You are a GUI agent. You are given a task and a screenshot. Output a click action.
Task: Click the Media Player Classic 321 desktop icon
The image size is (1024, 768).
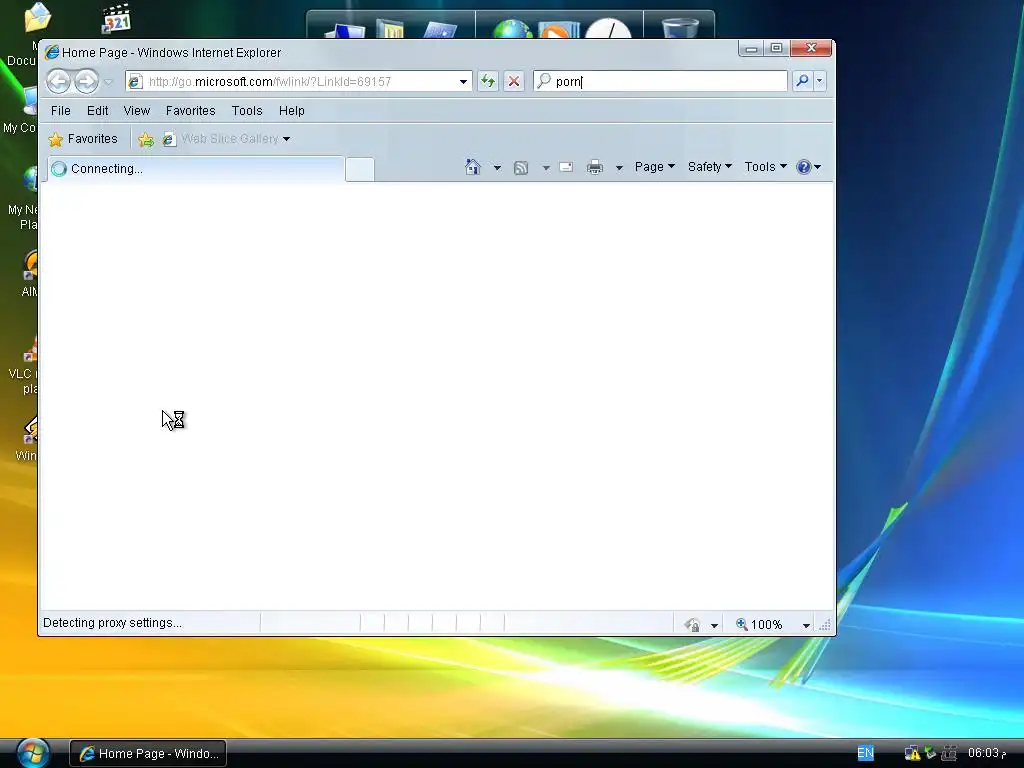point(116,18)
